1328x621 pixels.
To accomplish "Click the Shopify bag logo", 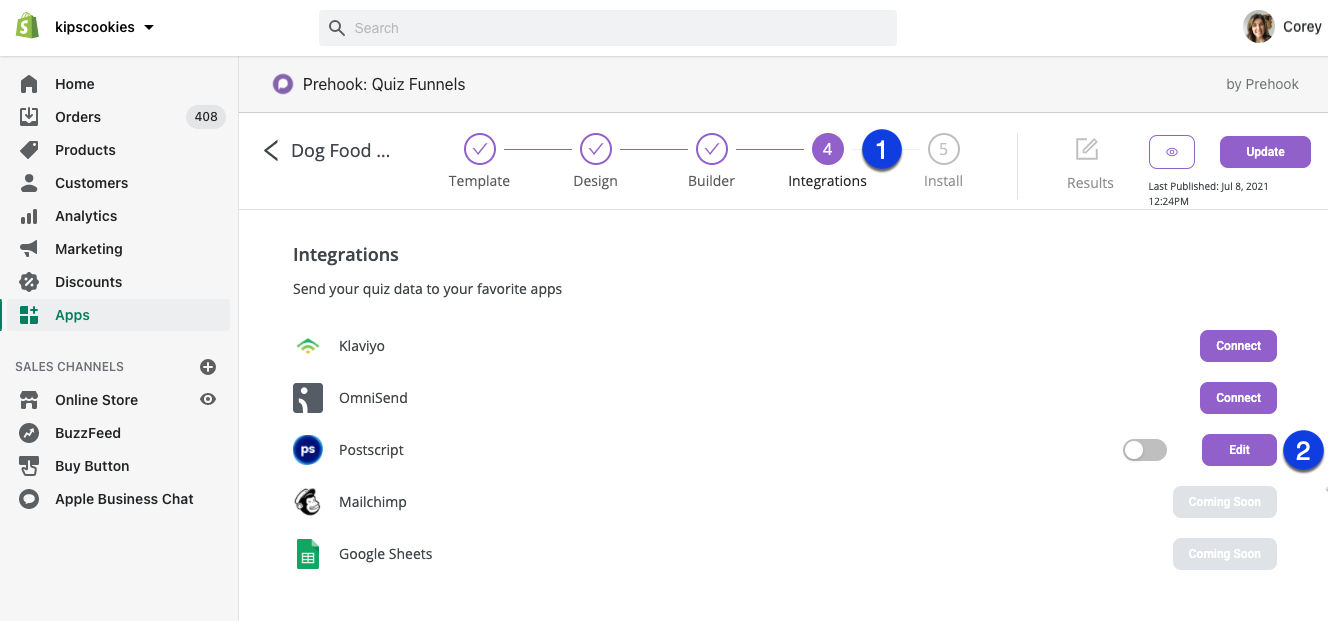I will pos(27,26).
